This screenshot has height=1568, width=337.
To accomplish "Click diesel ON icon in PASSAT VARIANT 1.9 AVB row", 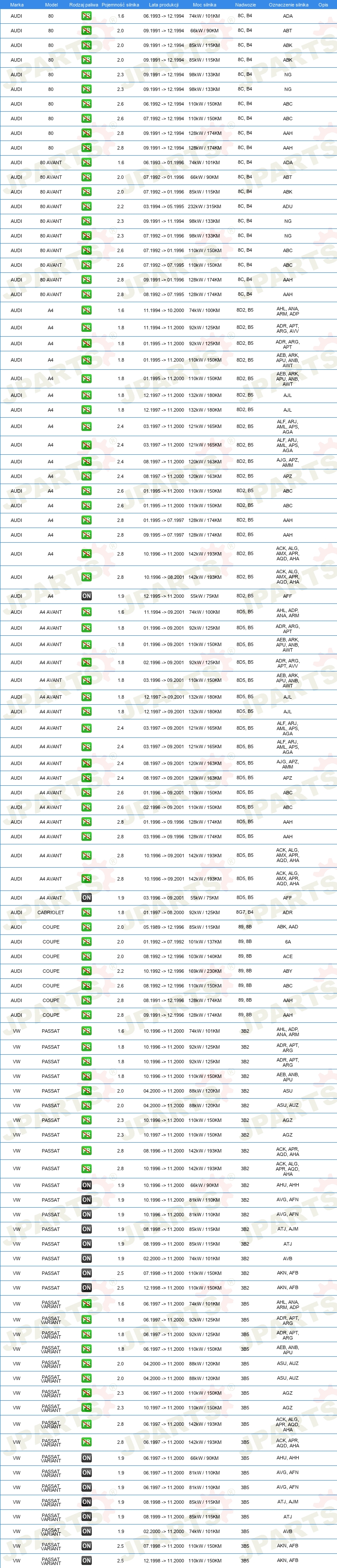I will click(86, 1531).
